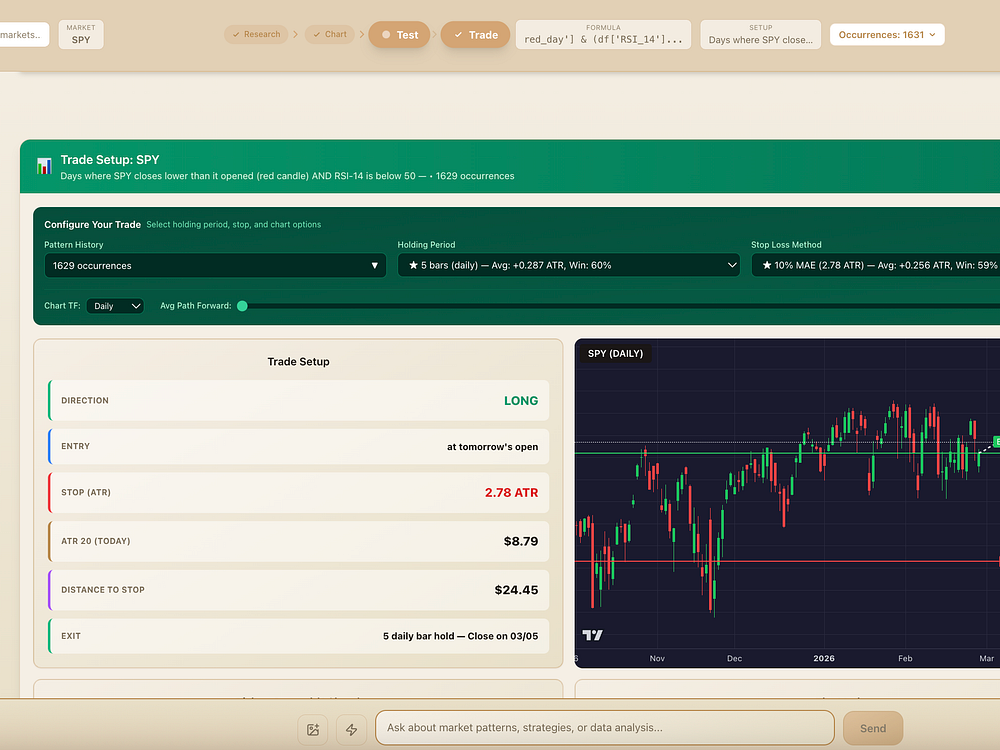Viewport: 1000px width, 750px height.
Task: Go to the Chart step
Action: tap(330, 34)
